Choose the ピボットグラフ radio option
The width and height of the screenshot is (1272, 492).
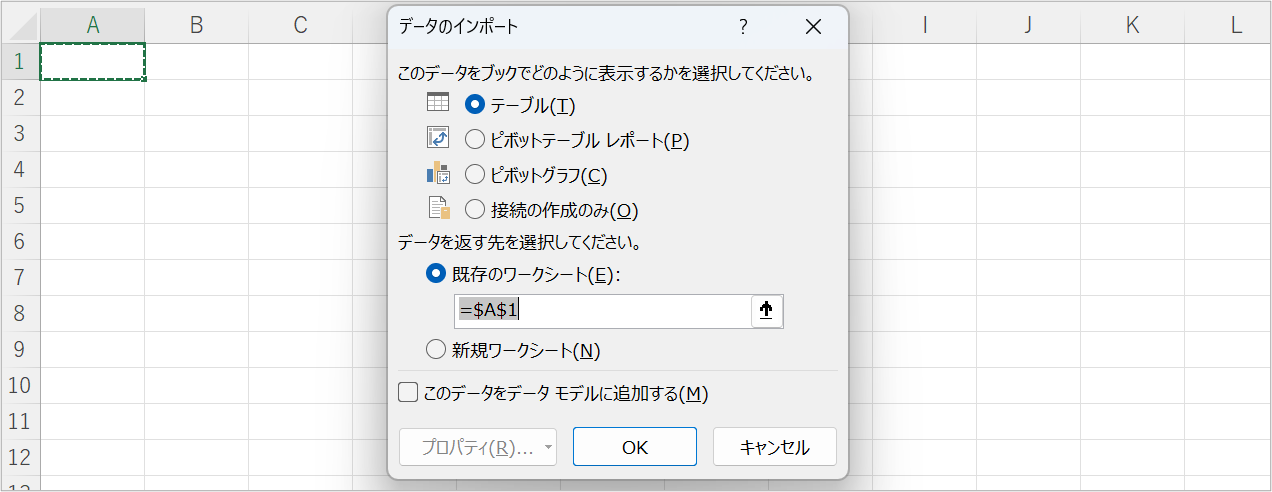tap(476, 175)
